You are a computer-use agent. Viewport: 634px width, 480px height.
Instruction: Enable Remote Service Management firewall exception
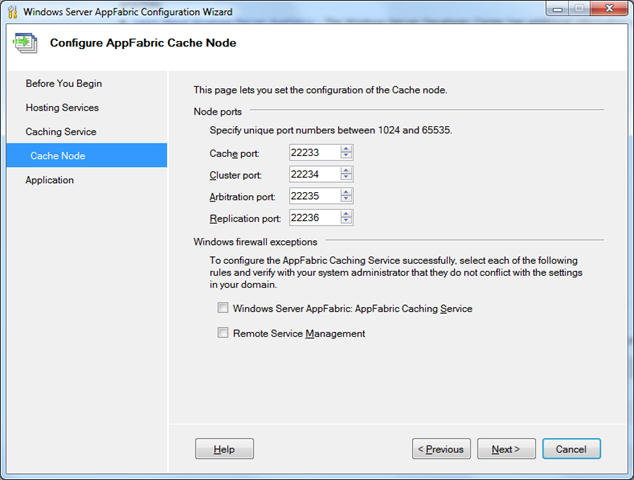(x=223, y=332)
